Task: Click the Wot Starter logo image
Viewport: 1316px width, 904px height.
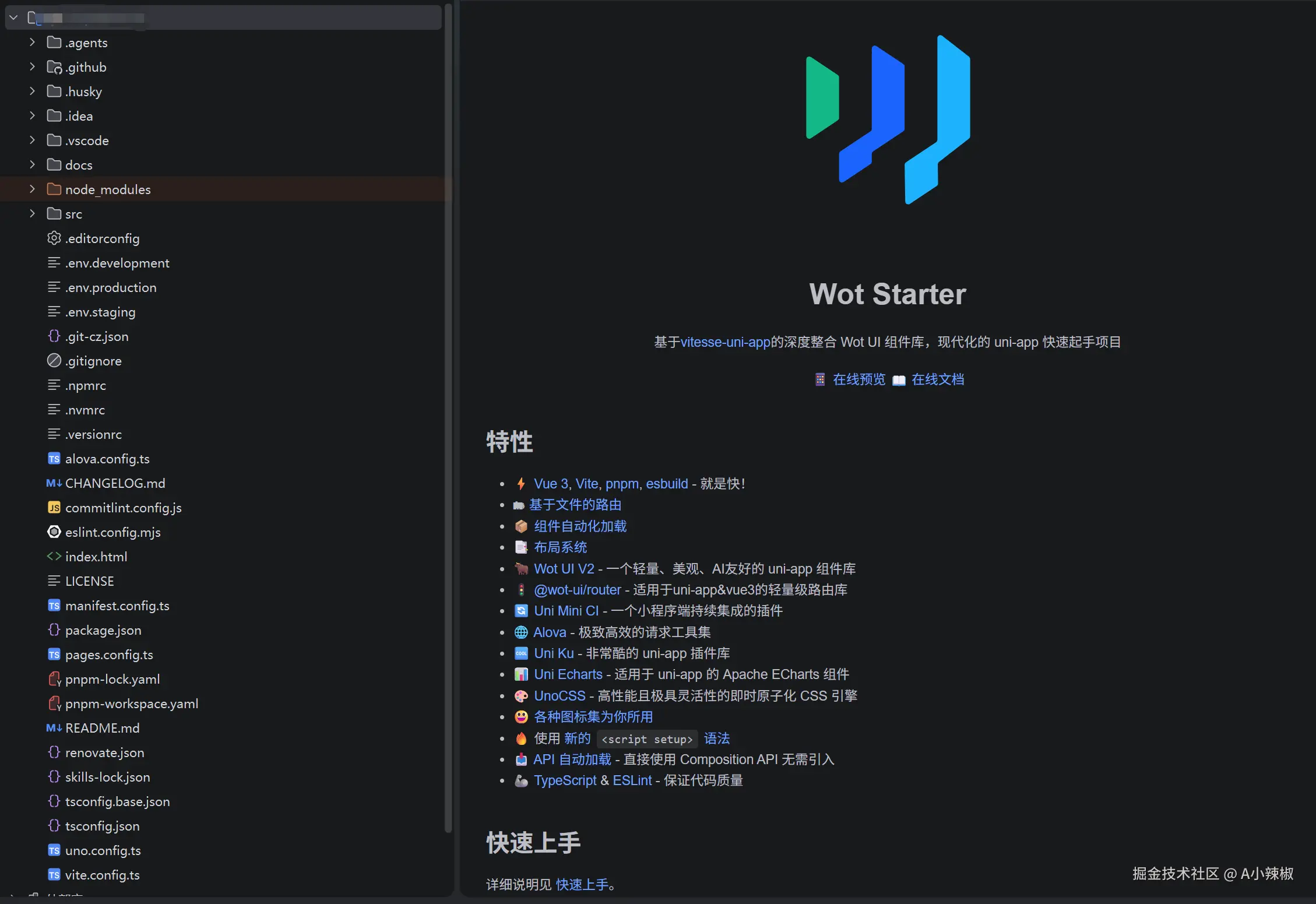Action: (888, 119)
